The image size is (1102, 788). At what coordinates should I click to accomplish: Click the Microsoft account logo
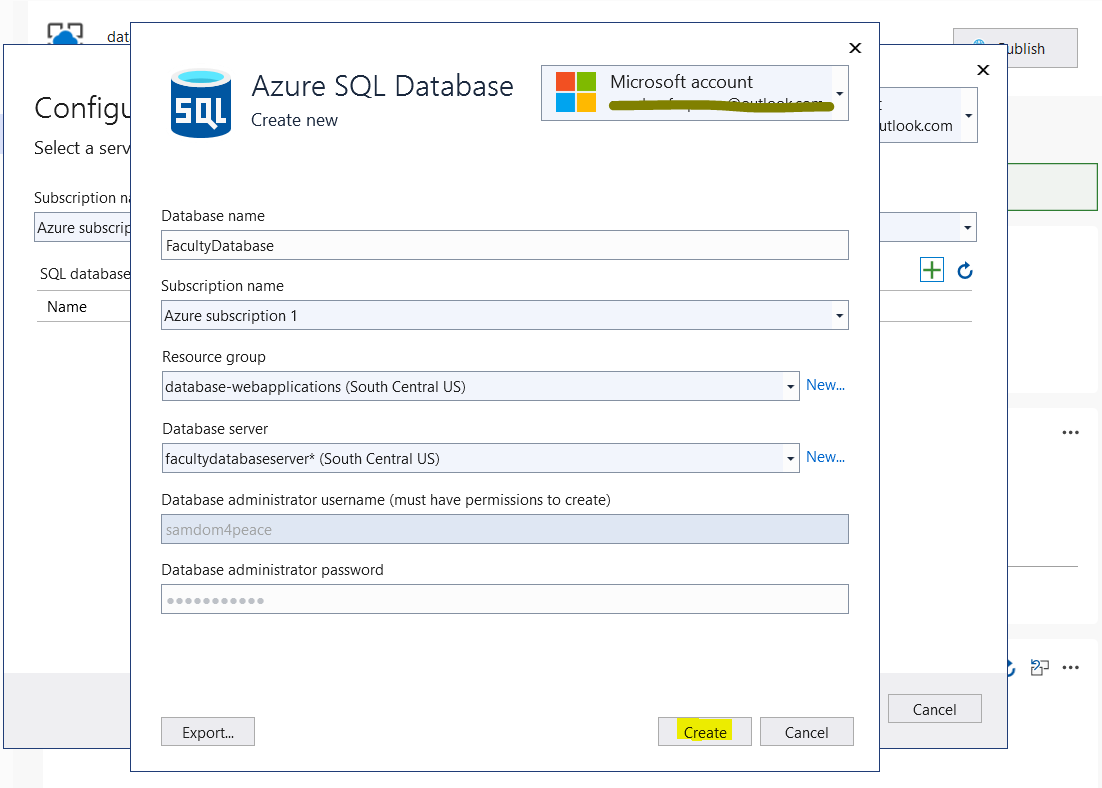point(576,92)
